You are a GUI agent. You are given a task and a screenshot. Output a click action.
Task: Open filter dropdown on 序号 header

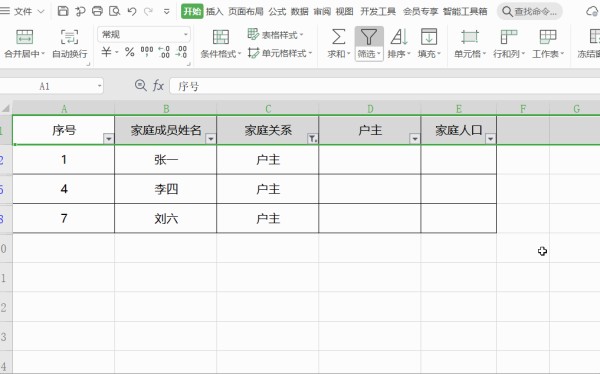[x=109, y=139]
